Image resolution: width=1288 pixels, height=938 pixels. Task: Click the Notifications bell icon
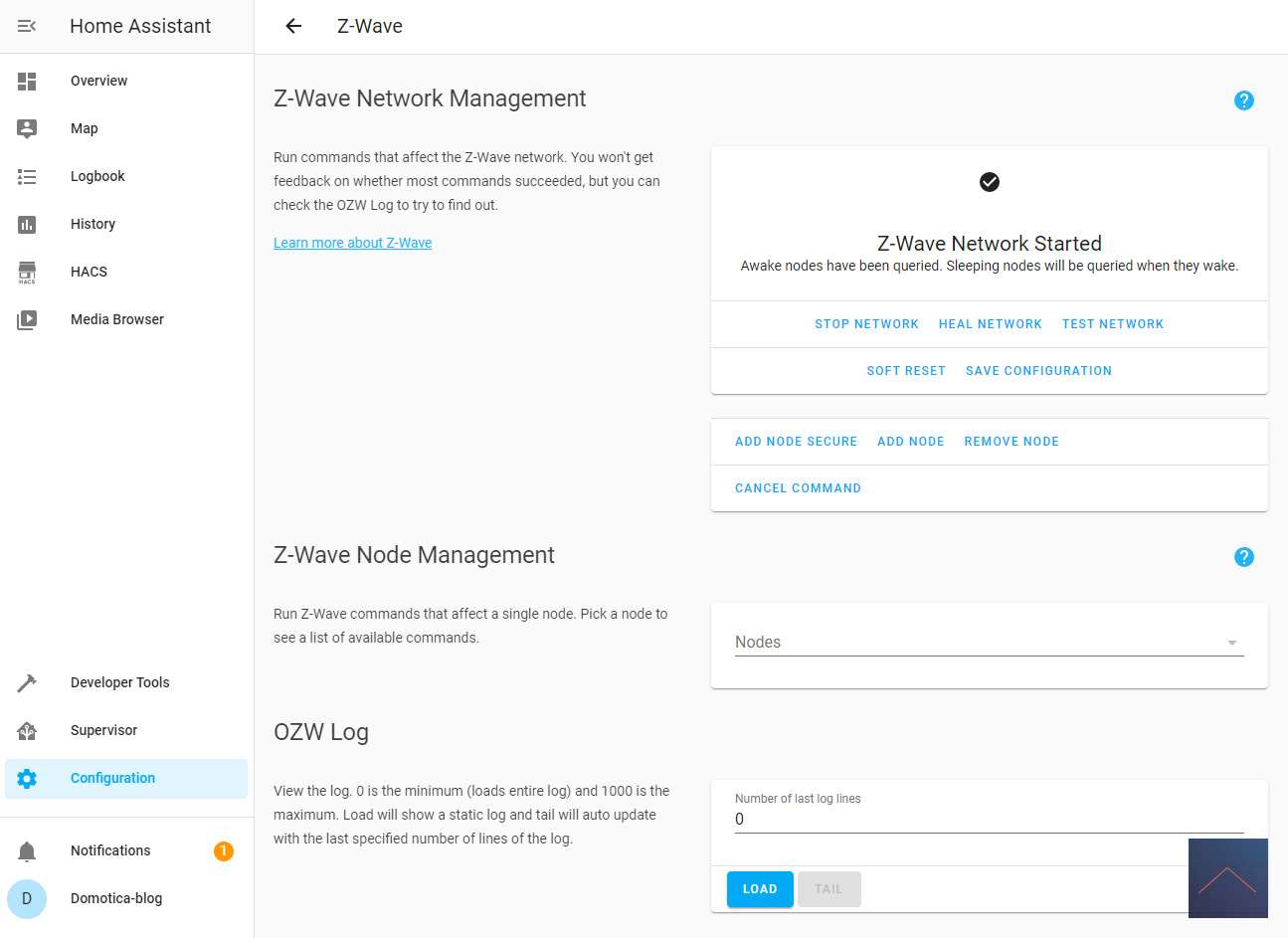tap(27, 851)
